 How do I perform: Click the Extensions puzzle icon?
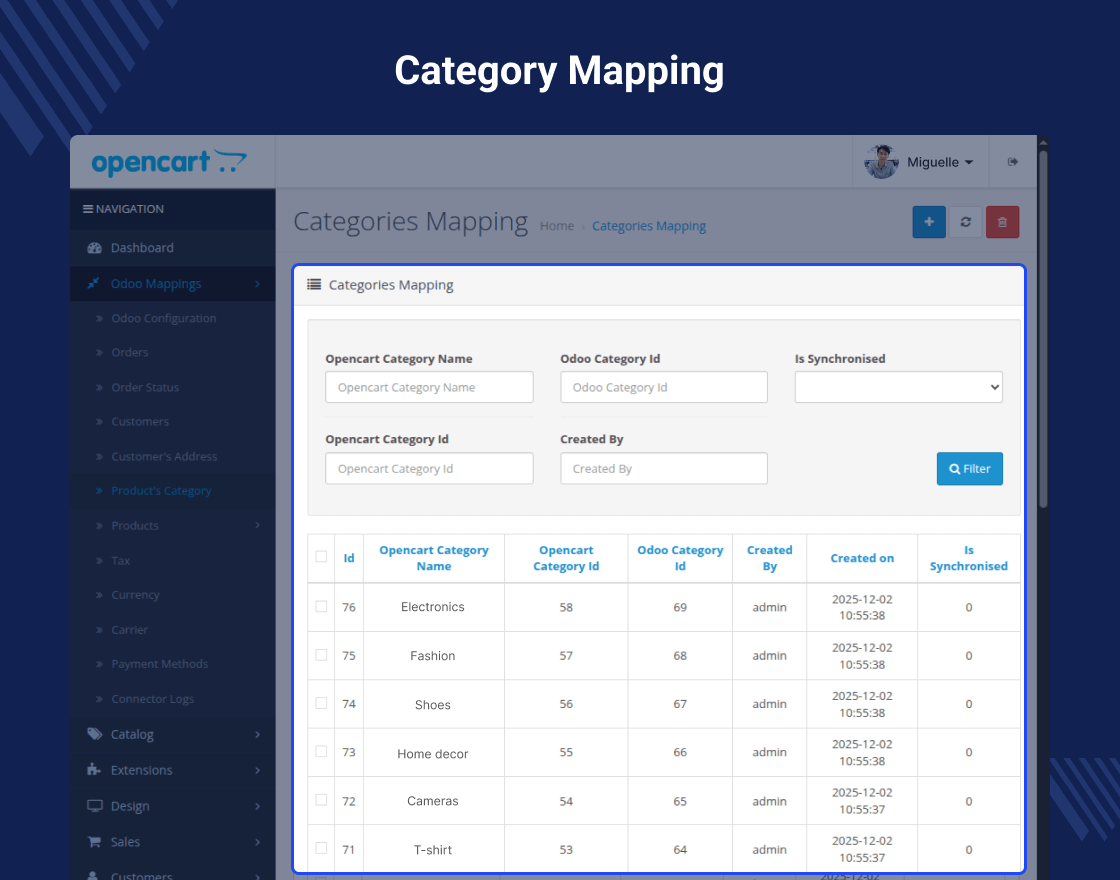pos(94,769)
